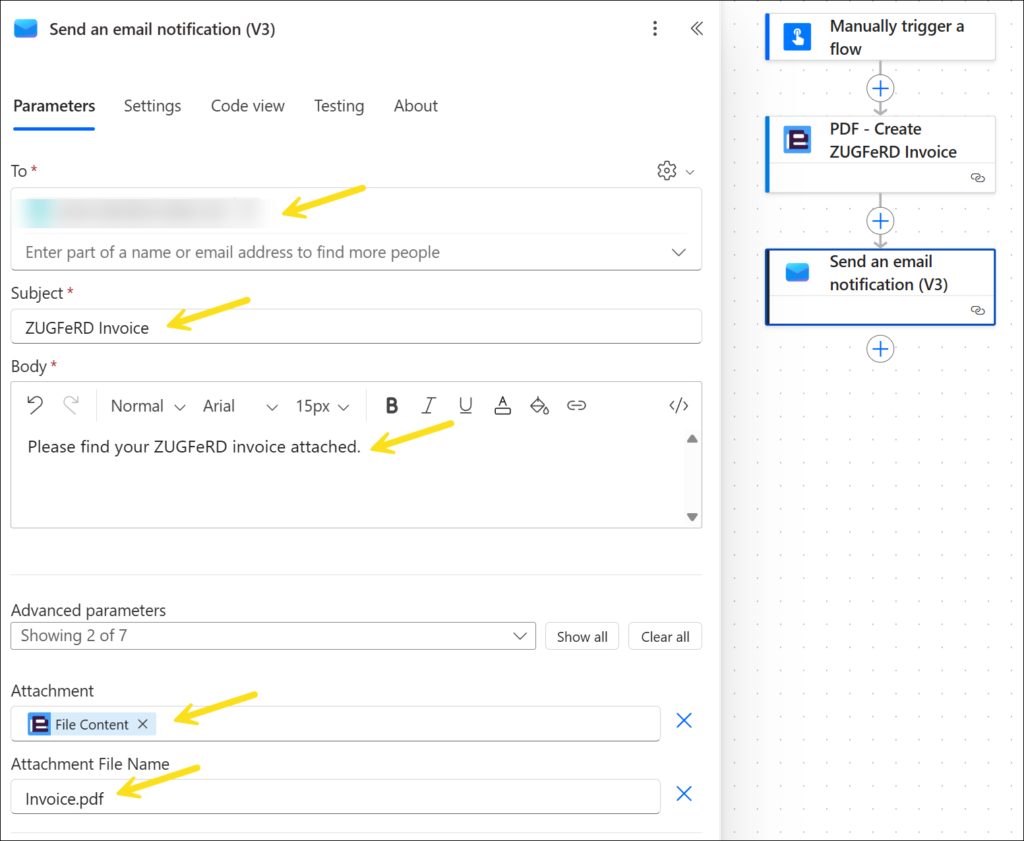Open the highlight fill color tool

pyautogui.click(x=539, y=406)
